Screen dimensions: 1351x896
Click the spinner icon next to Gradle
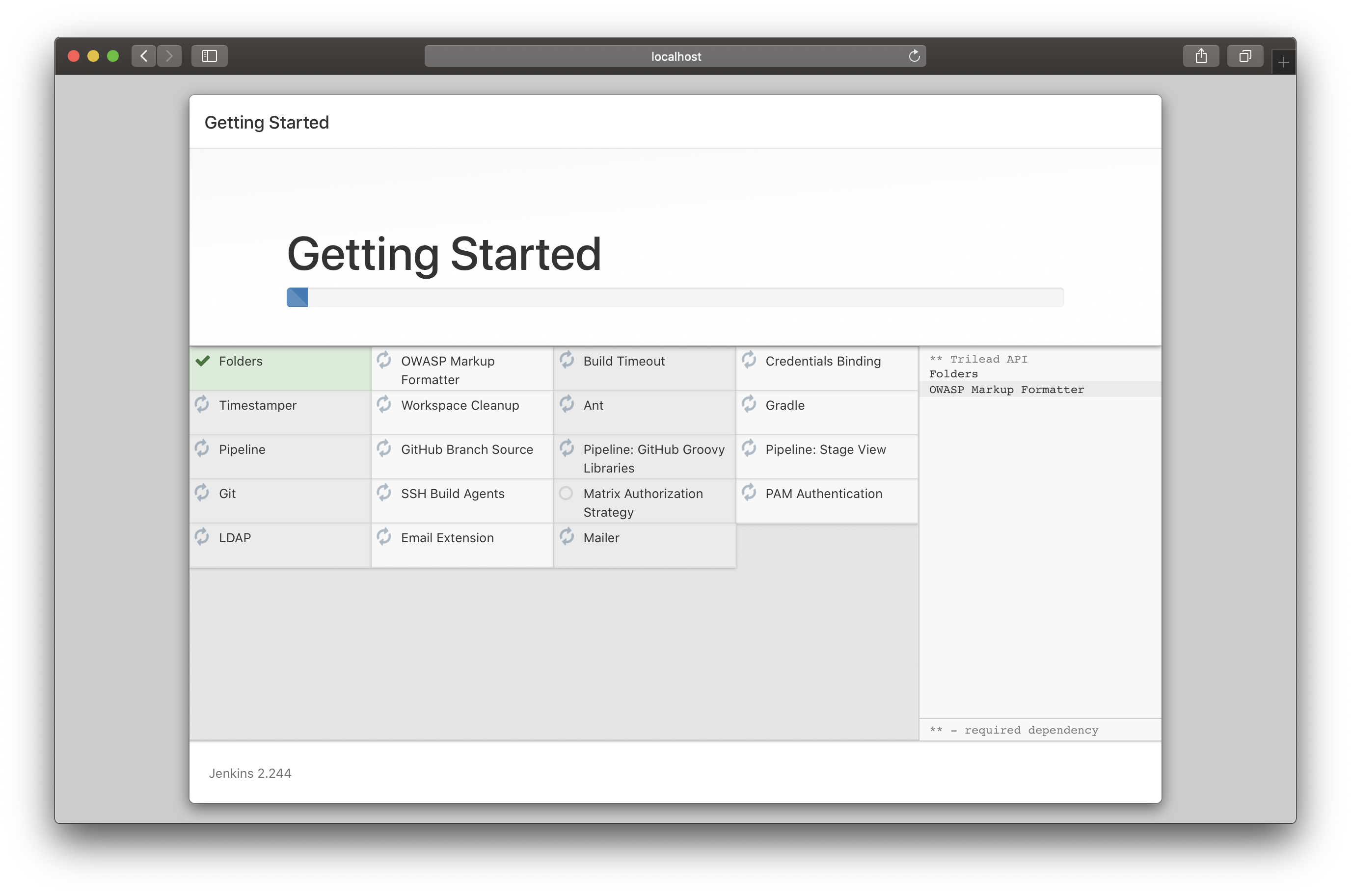click(x=748, y=404)
